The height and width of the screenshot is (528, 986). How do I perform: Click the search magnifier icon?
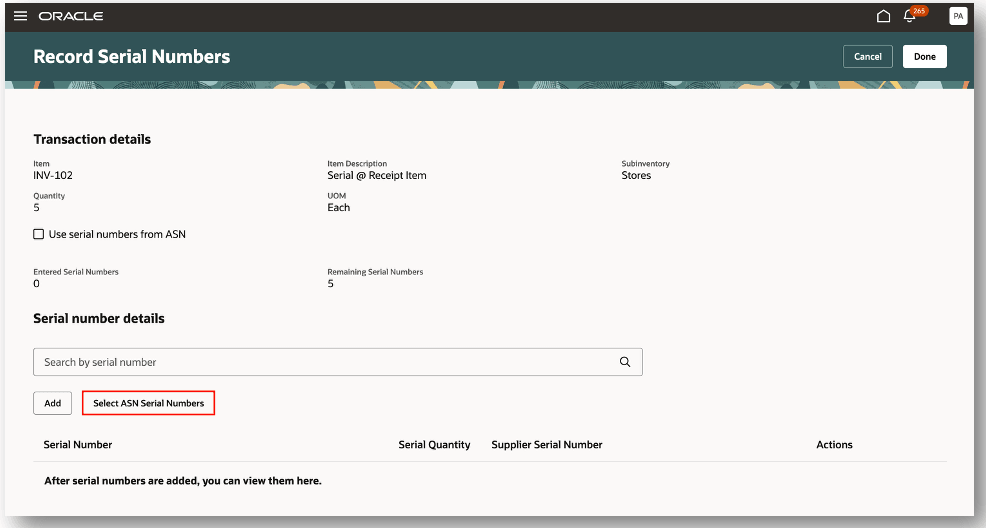click(625, 362)
